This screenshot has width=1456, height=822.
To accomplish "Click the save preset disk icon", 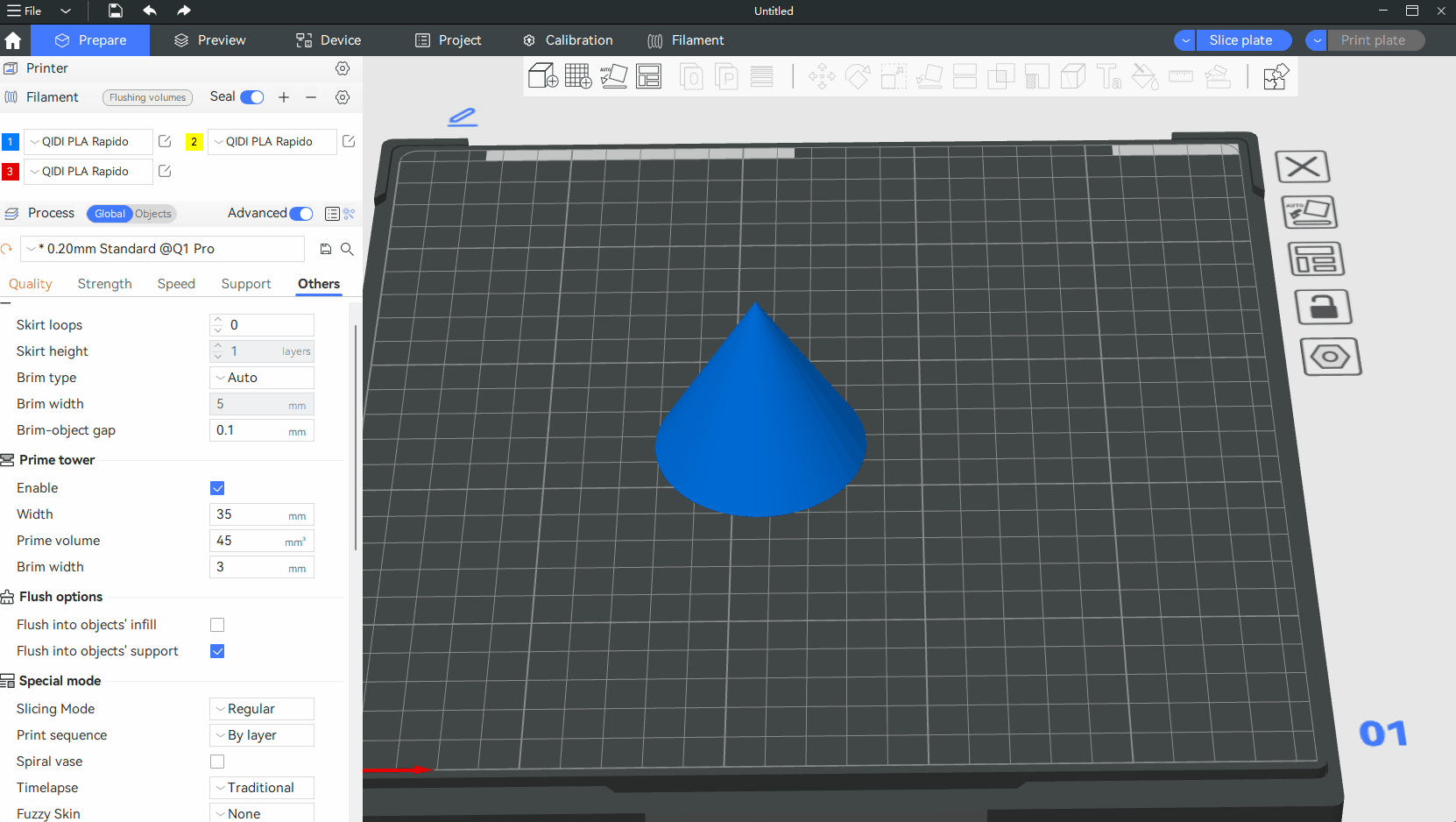I will tap(326, 249).
